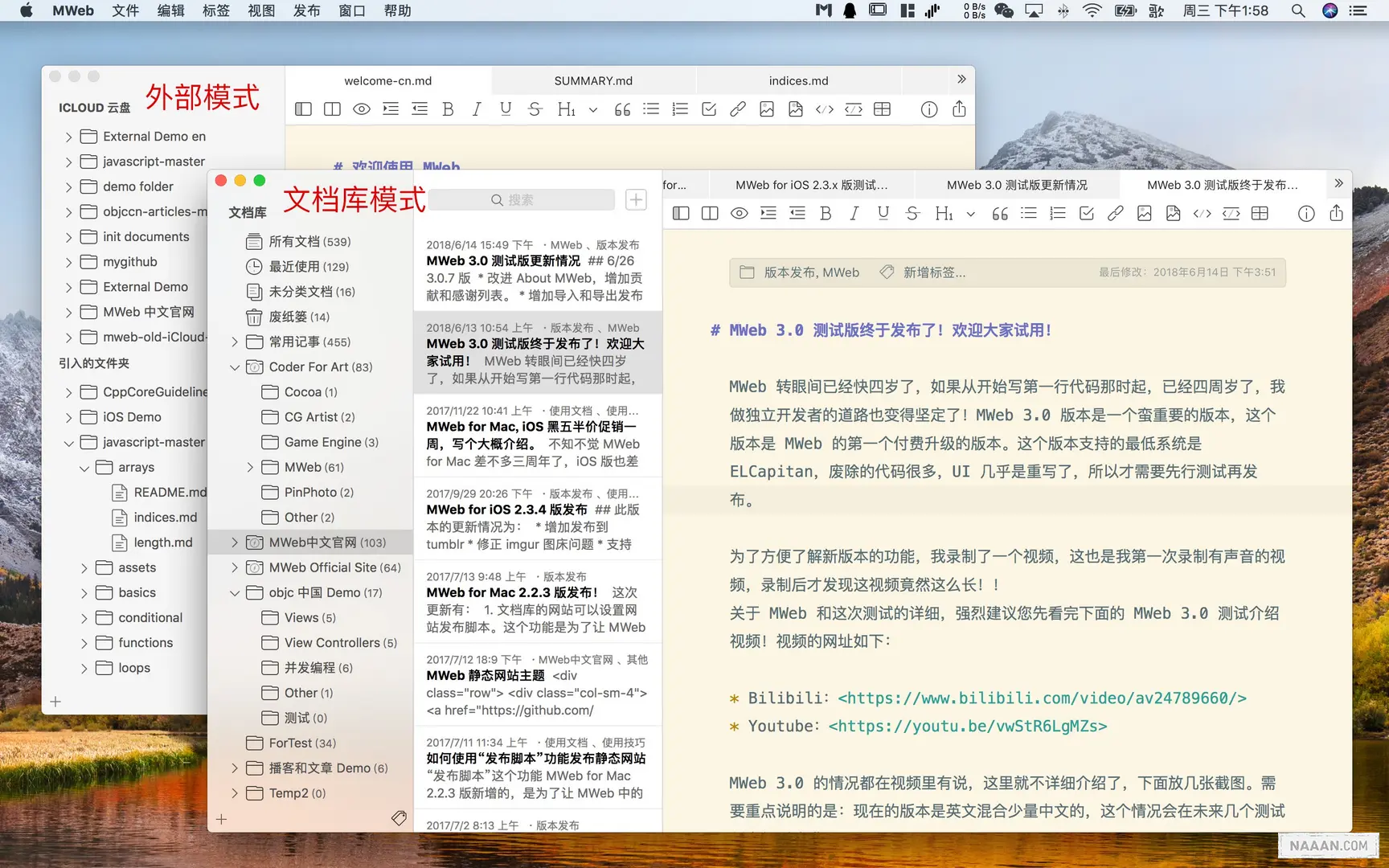
Task: Toggle preview eye in back window toolbar
Action: [362, 109]
